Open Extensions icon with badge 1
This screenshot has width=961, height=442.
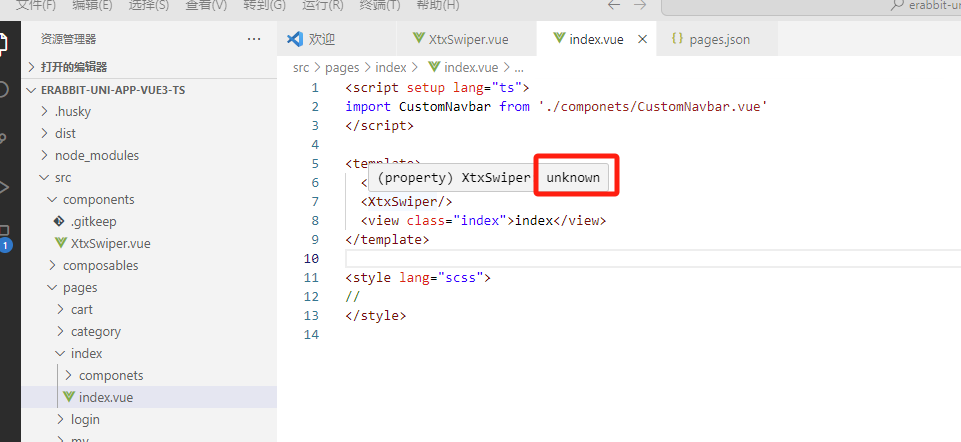coord(4,238)
